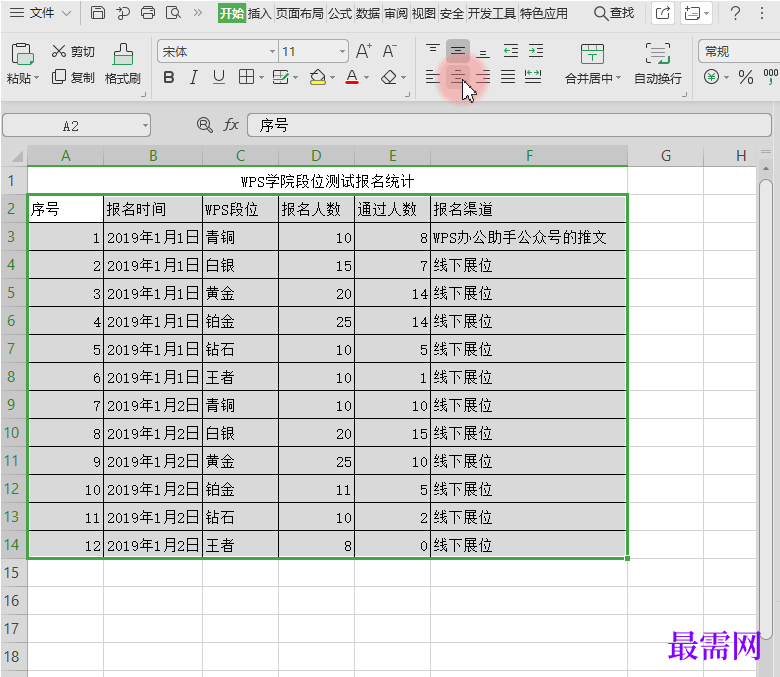Toggle italic text style
The image size is (780, 677).
tap(193, 77)
